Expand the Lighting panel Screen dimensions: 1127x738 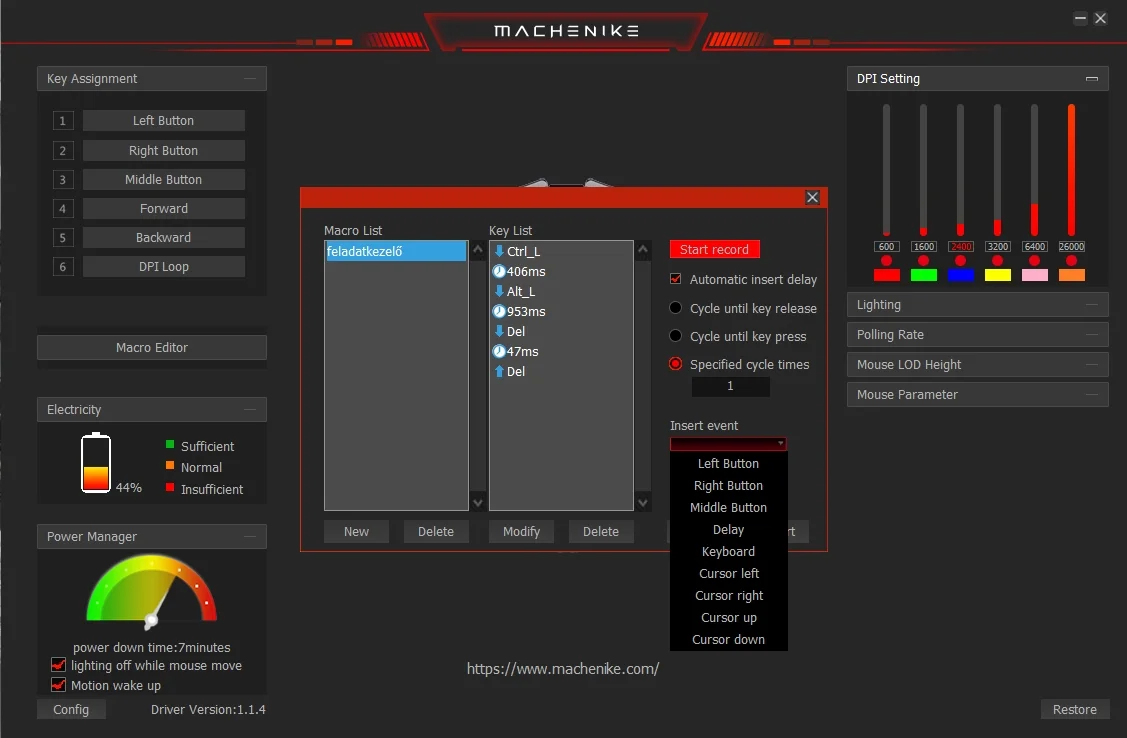point(1092,305)
